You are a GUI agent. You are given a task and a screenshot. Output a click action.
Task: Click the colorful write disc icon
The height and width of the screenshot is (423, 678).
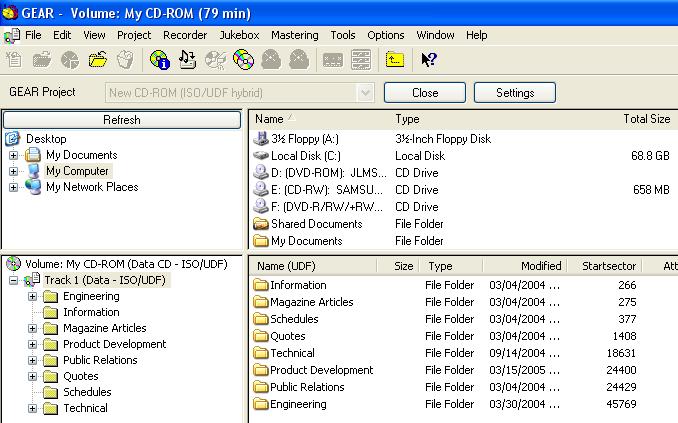click(243, 59)
